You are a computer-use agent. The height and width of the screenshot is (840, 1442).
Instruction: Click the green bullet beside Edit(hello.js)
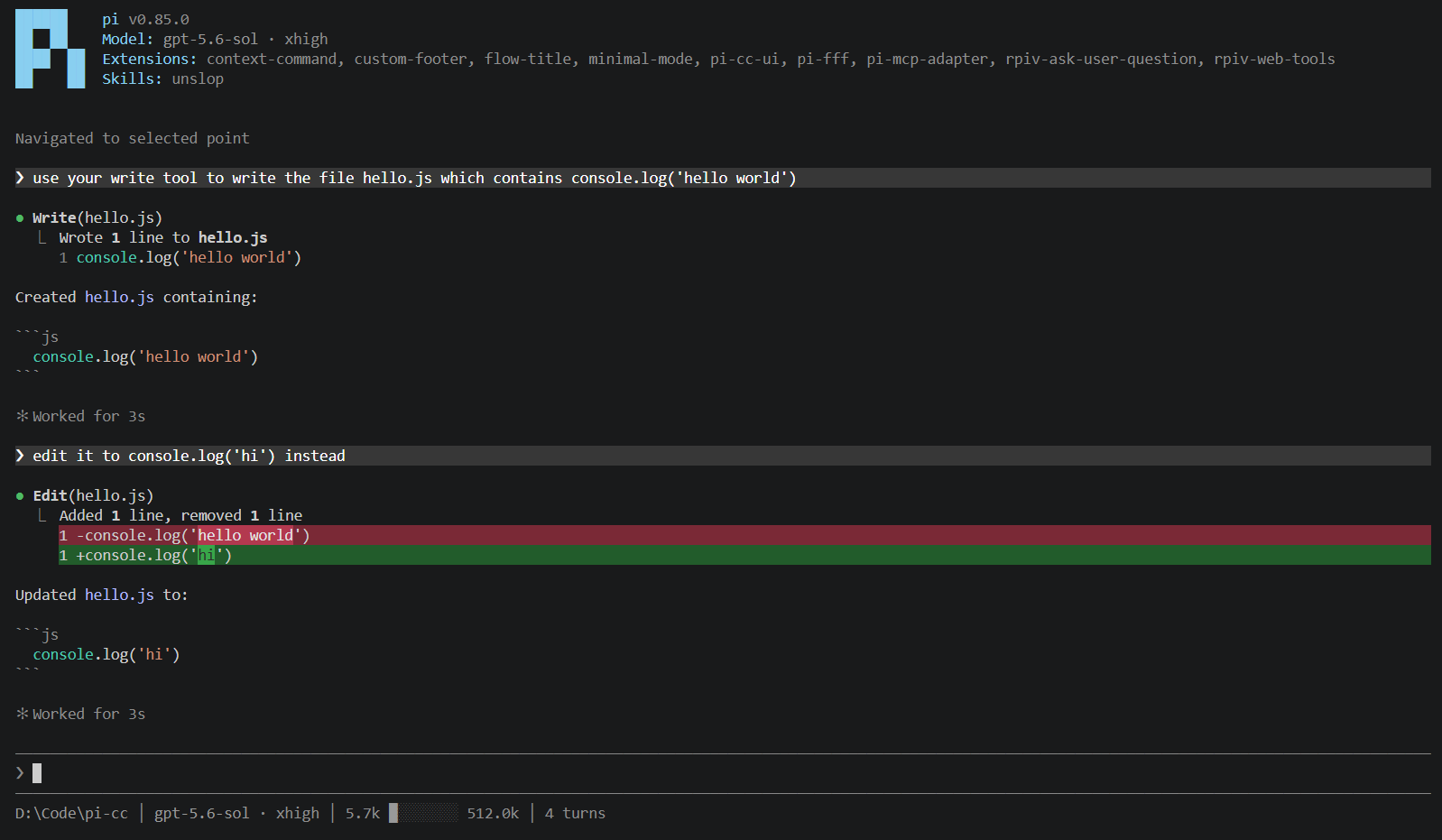tap(20, 496)
